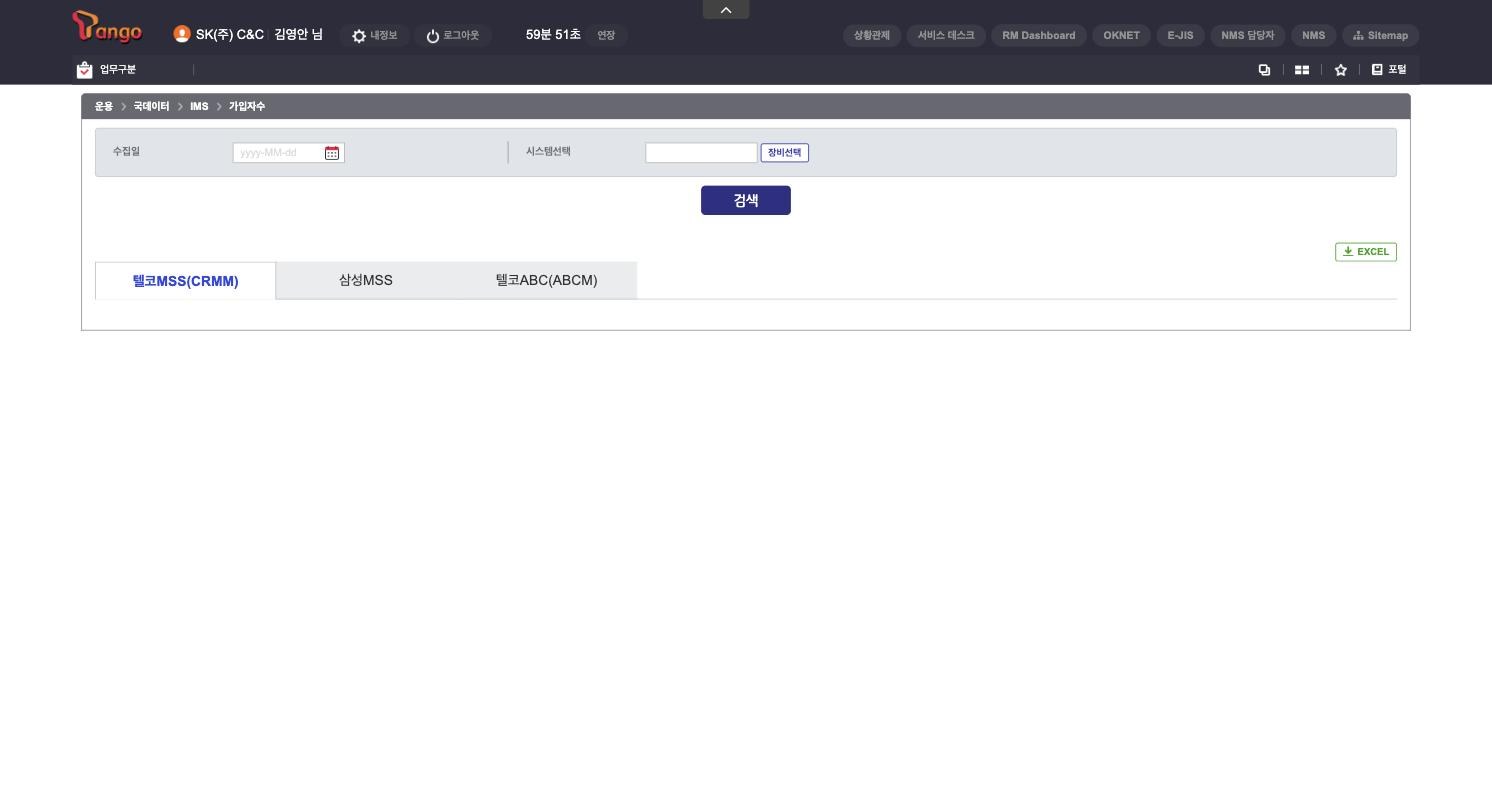Open E-JIS link

click(1180, 35)
